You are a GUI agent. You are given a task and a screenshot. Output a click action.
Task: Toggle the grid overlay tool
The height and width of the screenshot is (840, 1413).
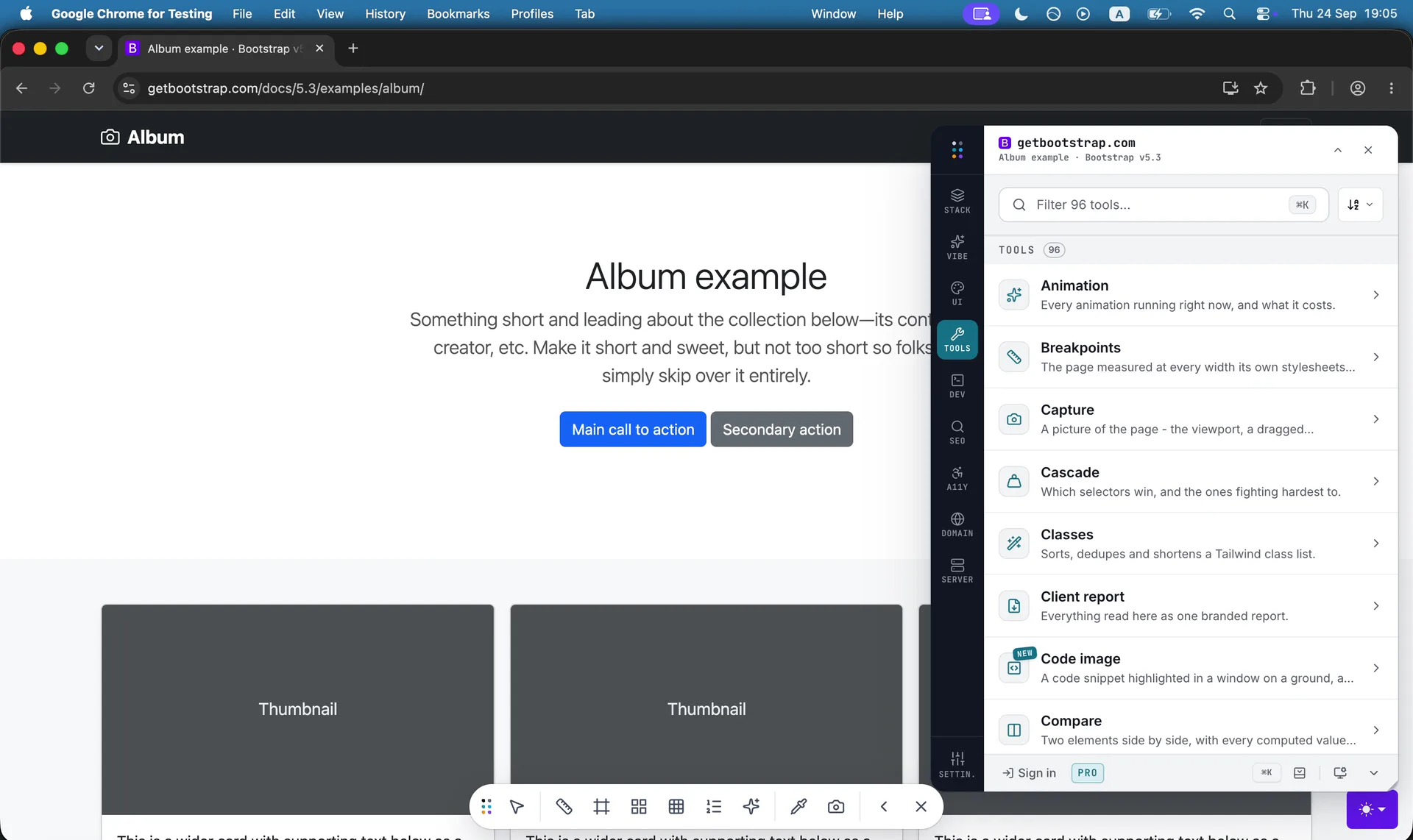click(x=676, y=807)
